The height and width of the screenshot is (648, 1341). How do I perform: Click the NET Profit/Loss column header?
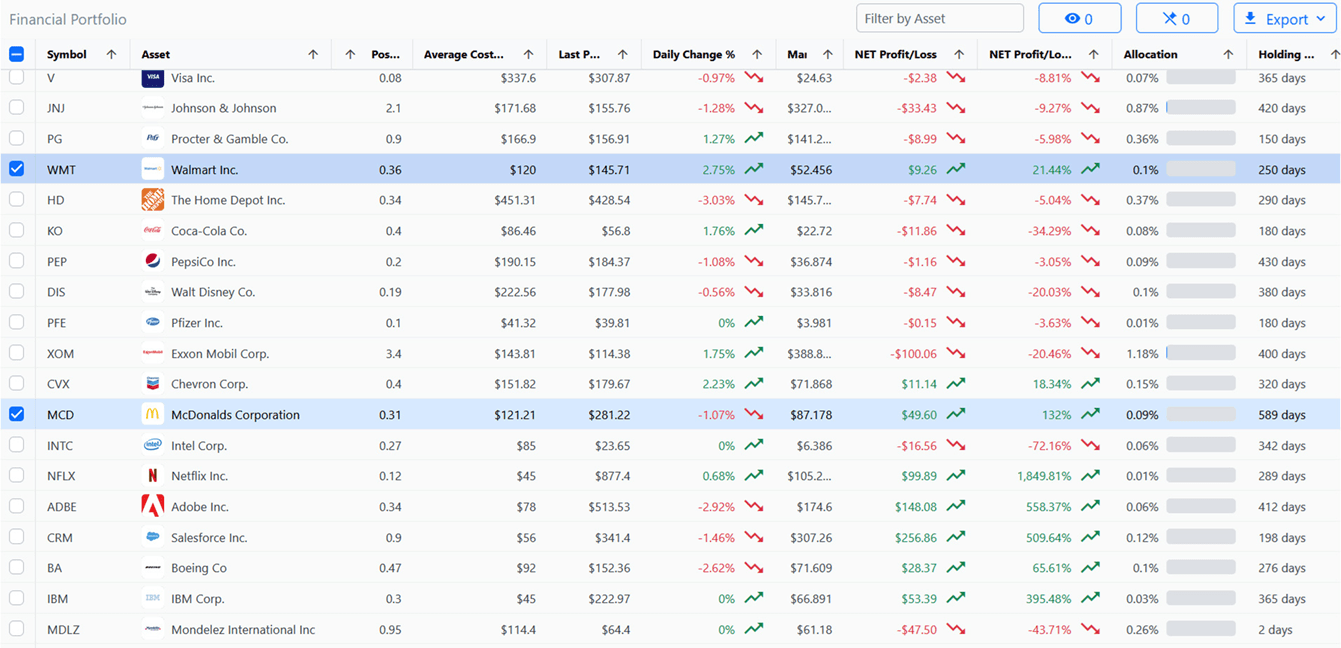(x=895, y=54)
